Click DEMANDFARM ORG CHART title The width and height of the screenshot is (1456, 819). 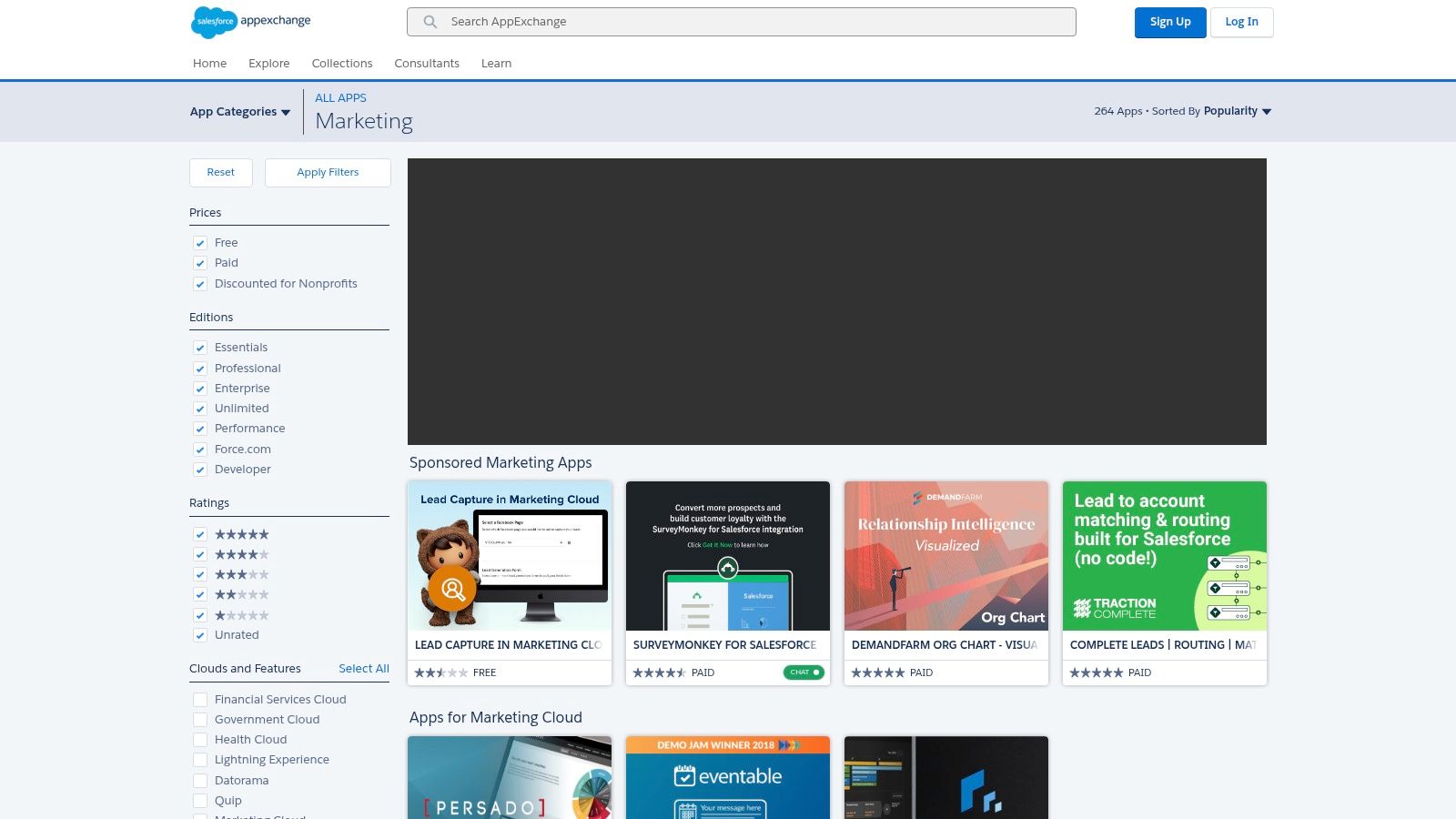pyautogui.click(x=945, y=645)
